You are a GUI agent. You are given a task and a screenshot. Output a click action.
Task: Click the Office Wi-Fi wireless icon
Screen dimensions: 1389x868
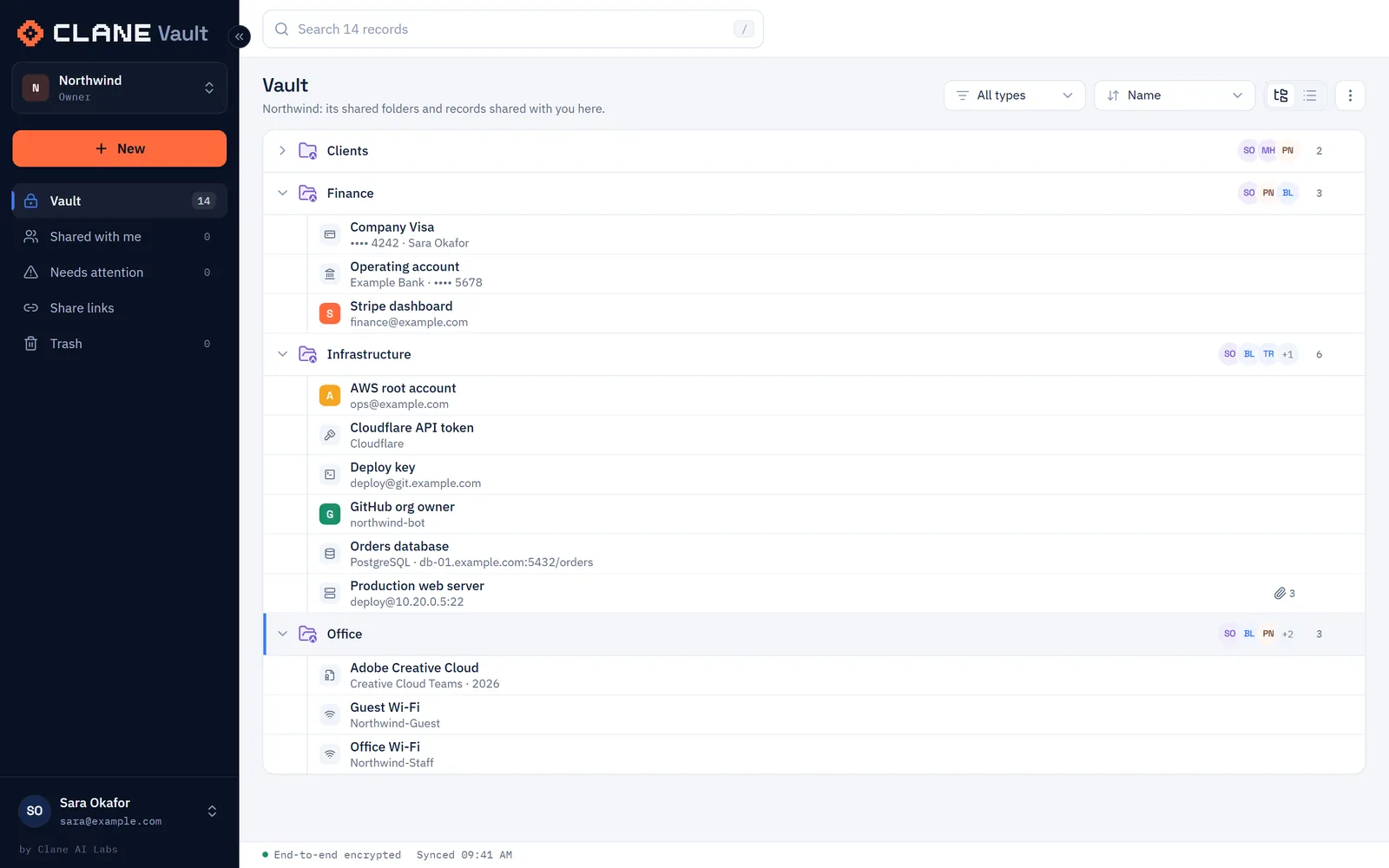pos(330,754)
